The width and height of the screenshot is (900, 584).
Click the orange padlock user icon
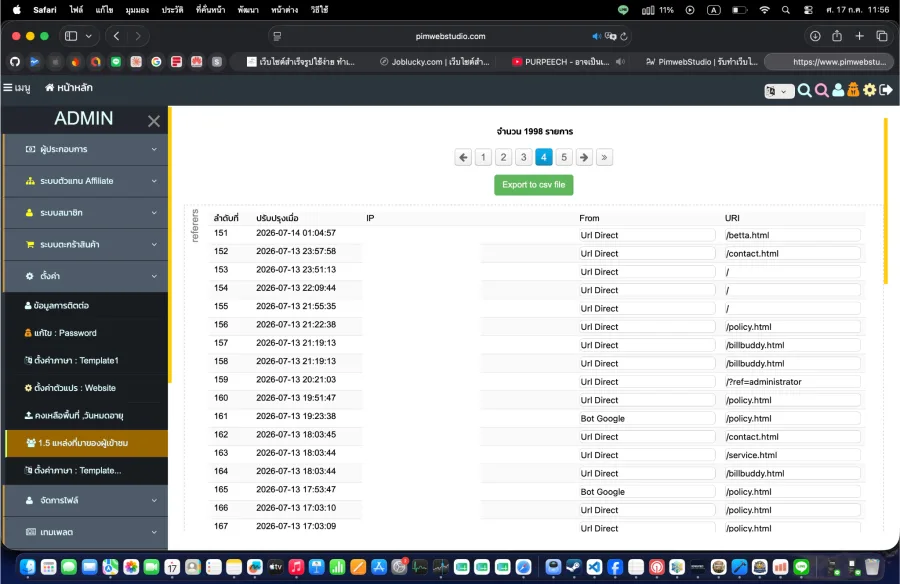pos(854,90)
